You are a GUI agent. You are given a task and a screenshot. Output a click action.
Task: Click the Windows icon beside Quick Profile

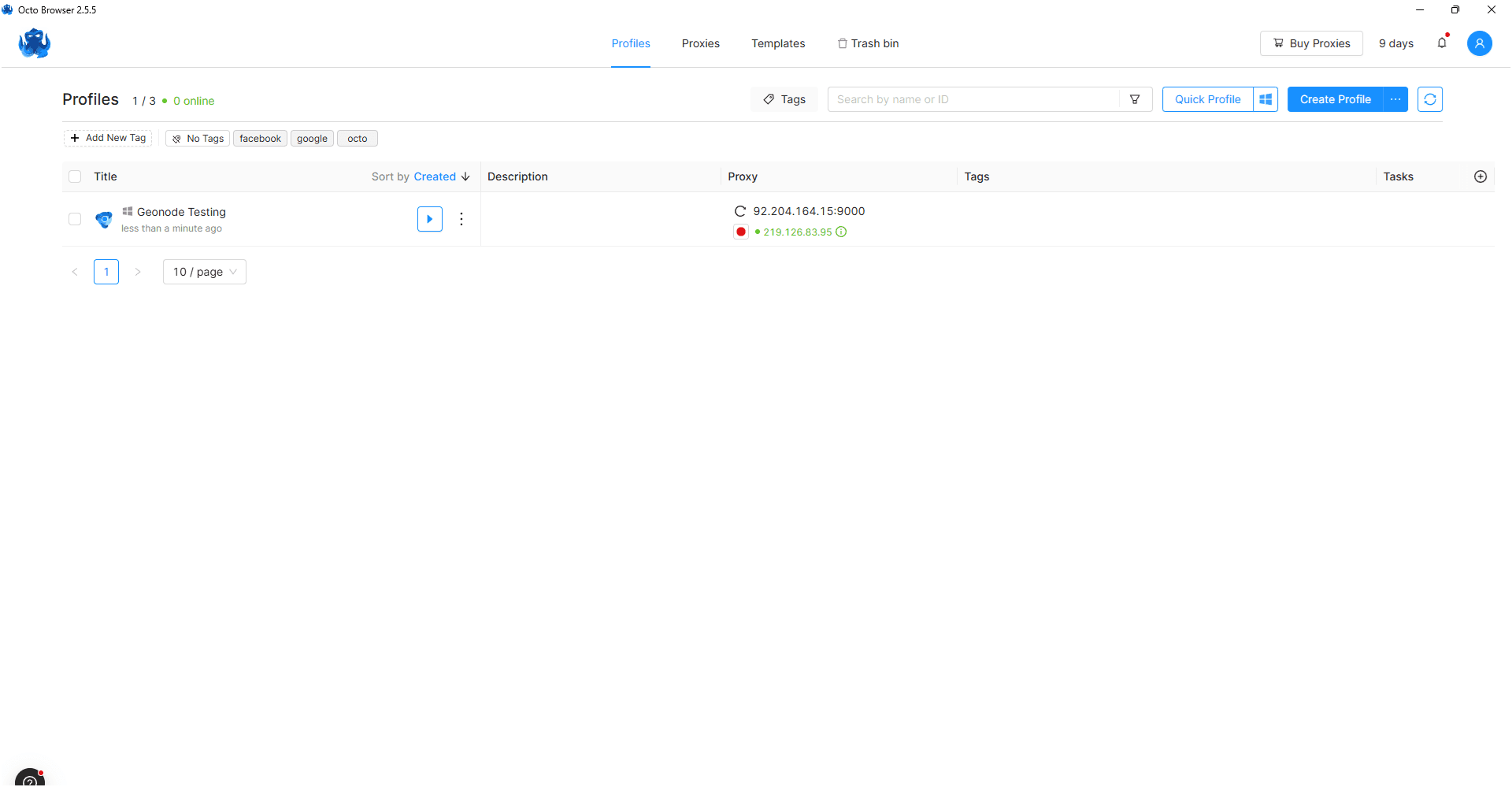(x=1266, y=99)
